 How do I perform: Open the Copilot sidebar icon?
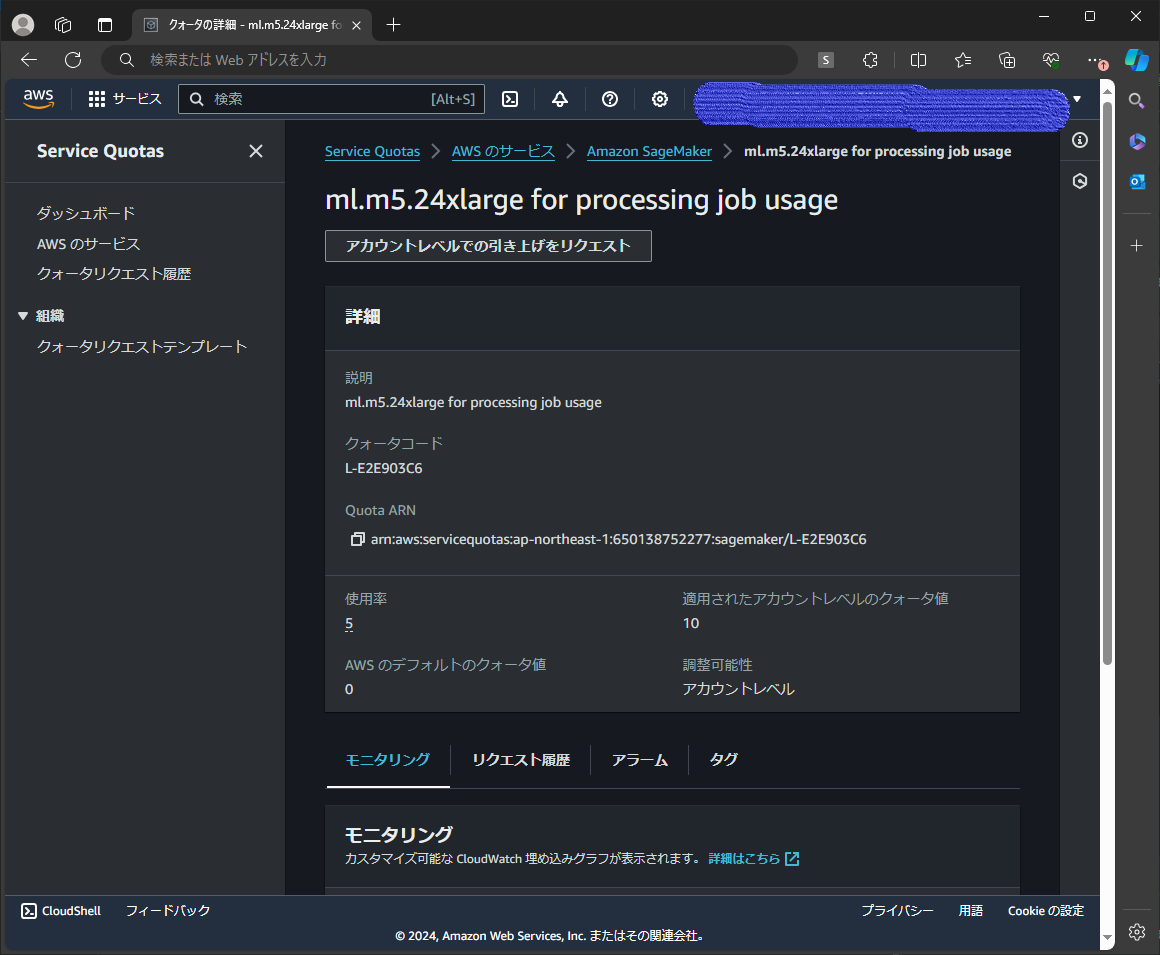coord(1137,60)
